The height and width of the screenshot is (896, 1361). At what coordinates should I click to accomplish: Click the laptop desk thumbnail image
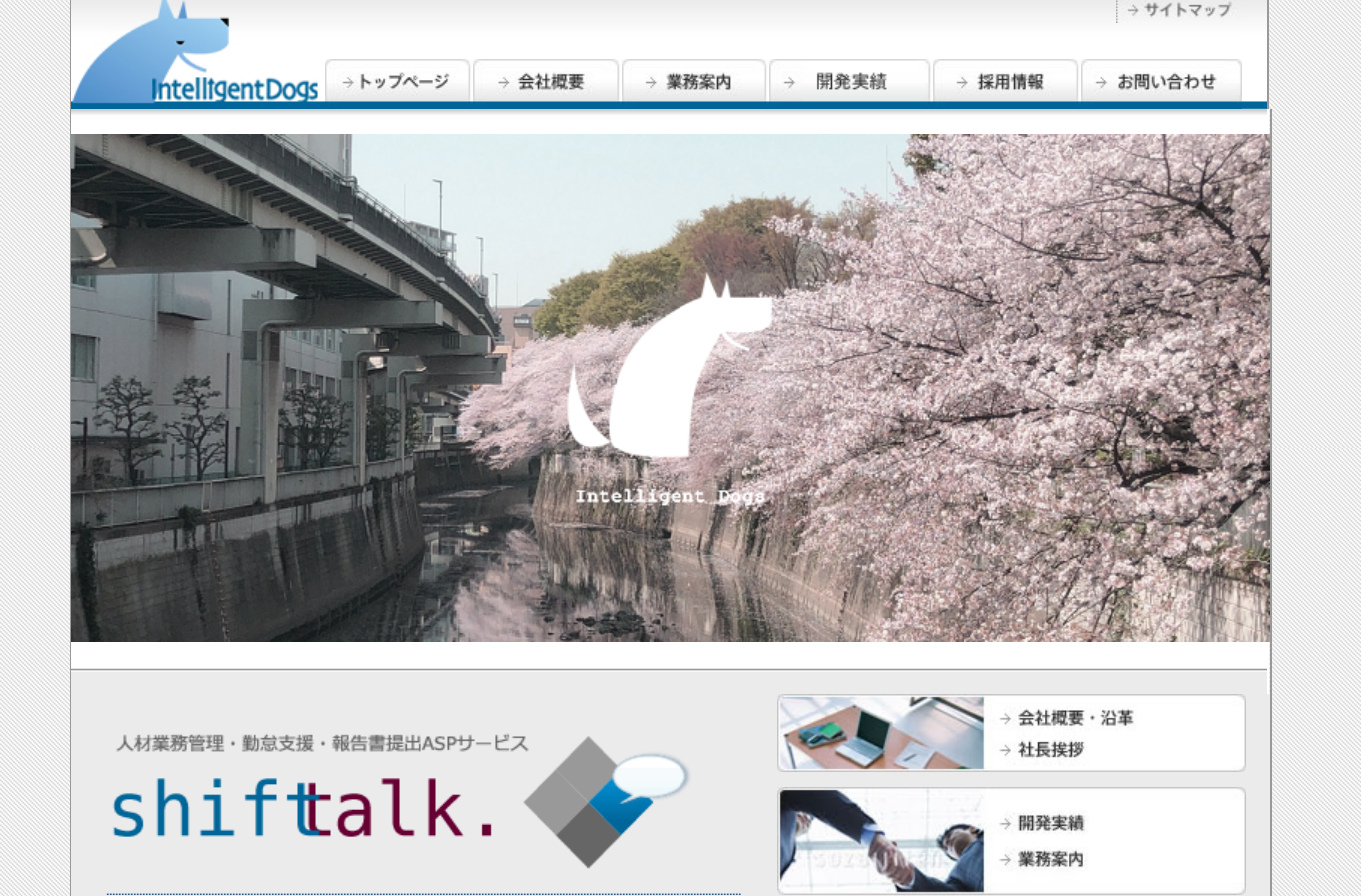[881, 733]
